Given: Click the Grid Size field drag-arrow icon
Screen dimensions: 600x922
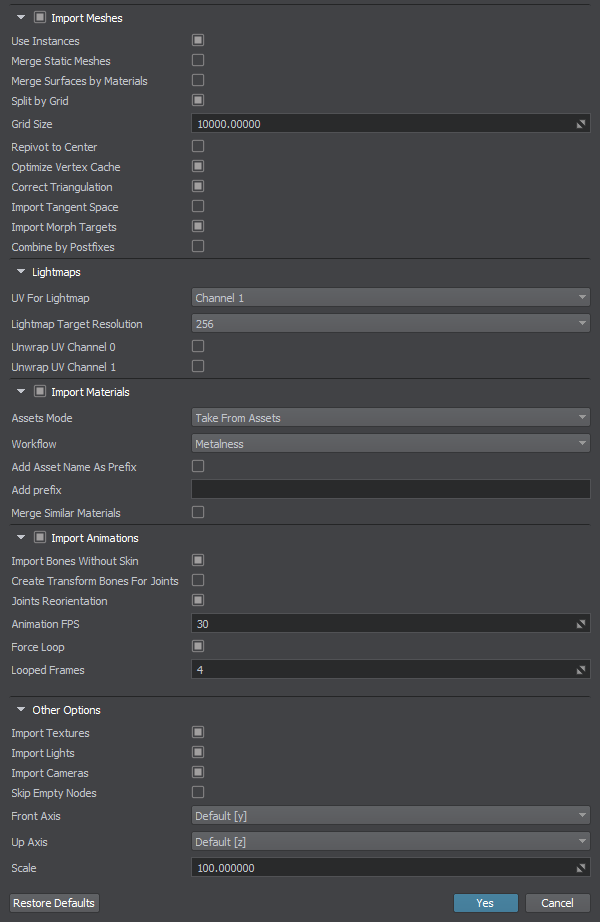Looking at the screenshot, I should click(581, 124).
